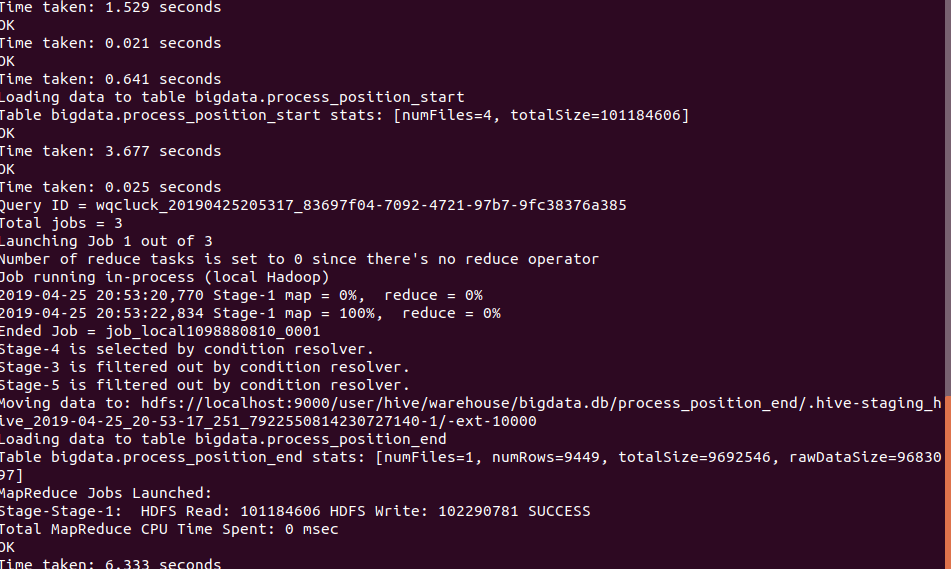Click the "Total MapReduce CPU Time Spent" line
This screenshot has height=569, width=951.
[x=168, y=529]
